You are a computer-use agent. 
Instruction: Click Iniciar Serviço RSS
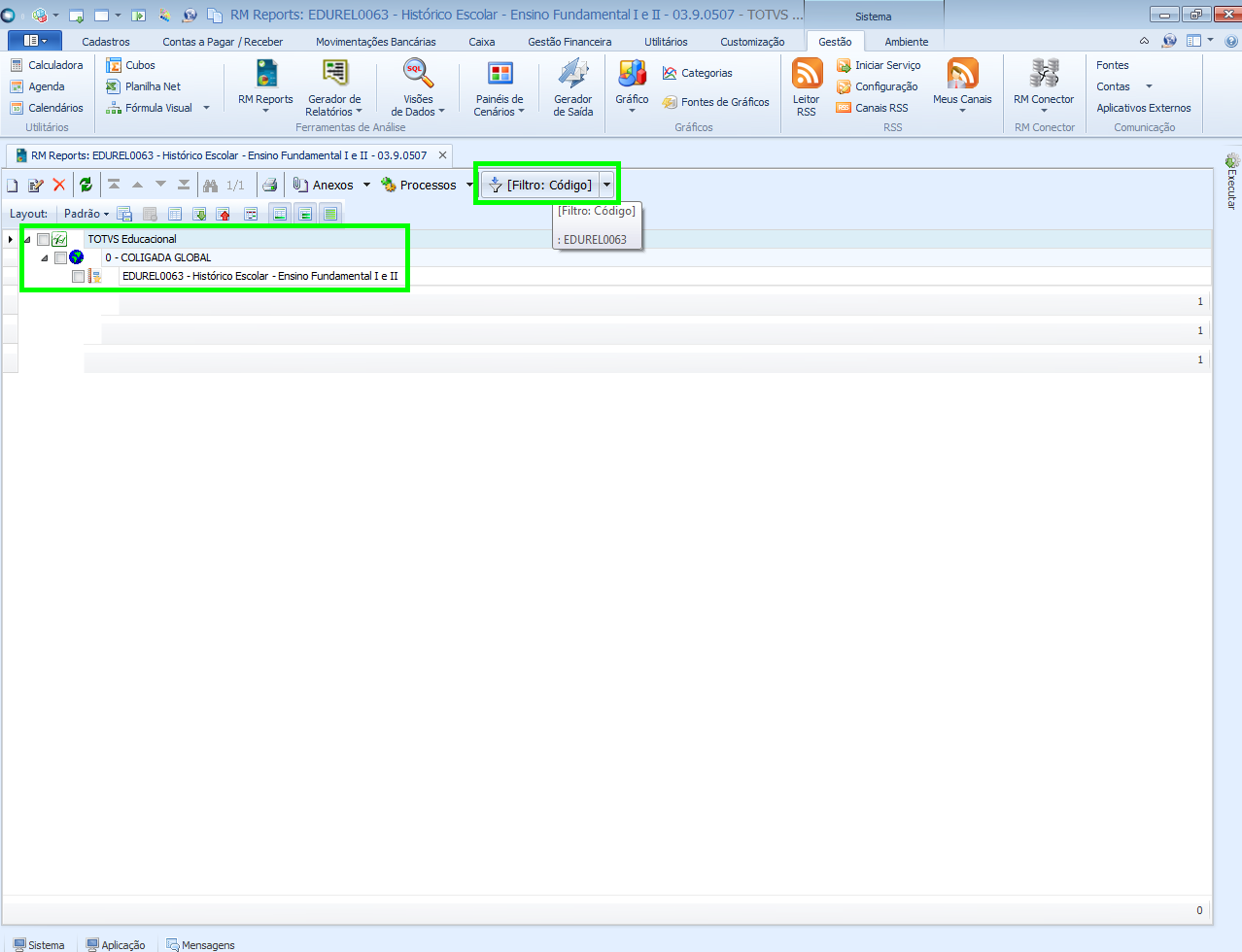tap(879, 65)
